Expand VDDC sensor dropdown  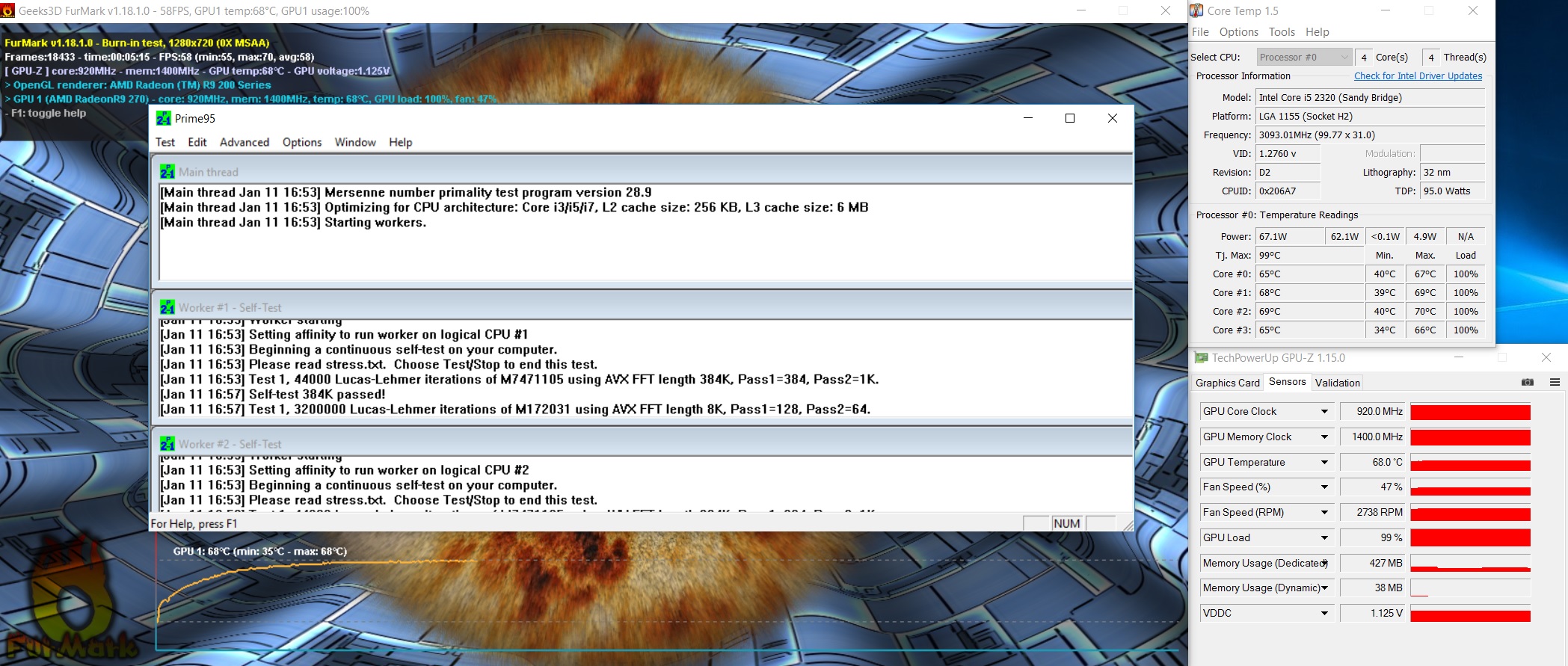1324,614
